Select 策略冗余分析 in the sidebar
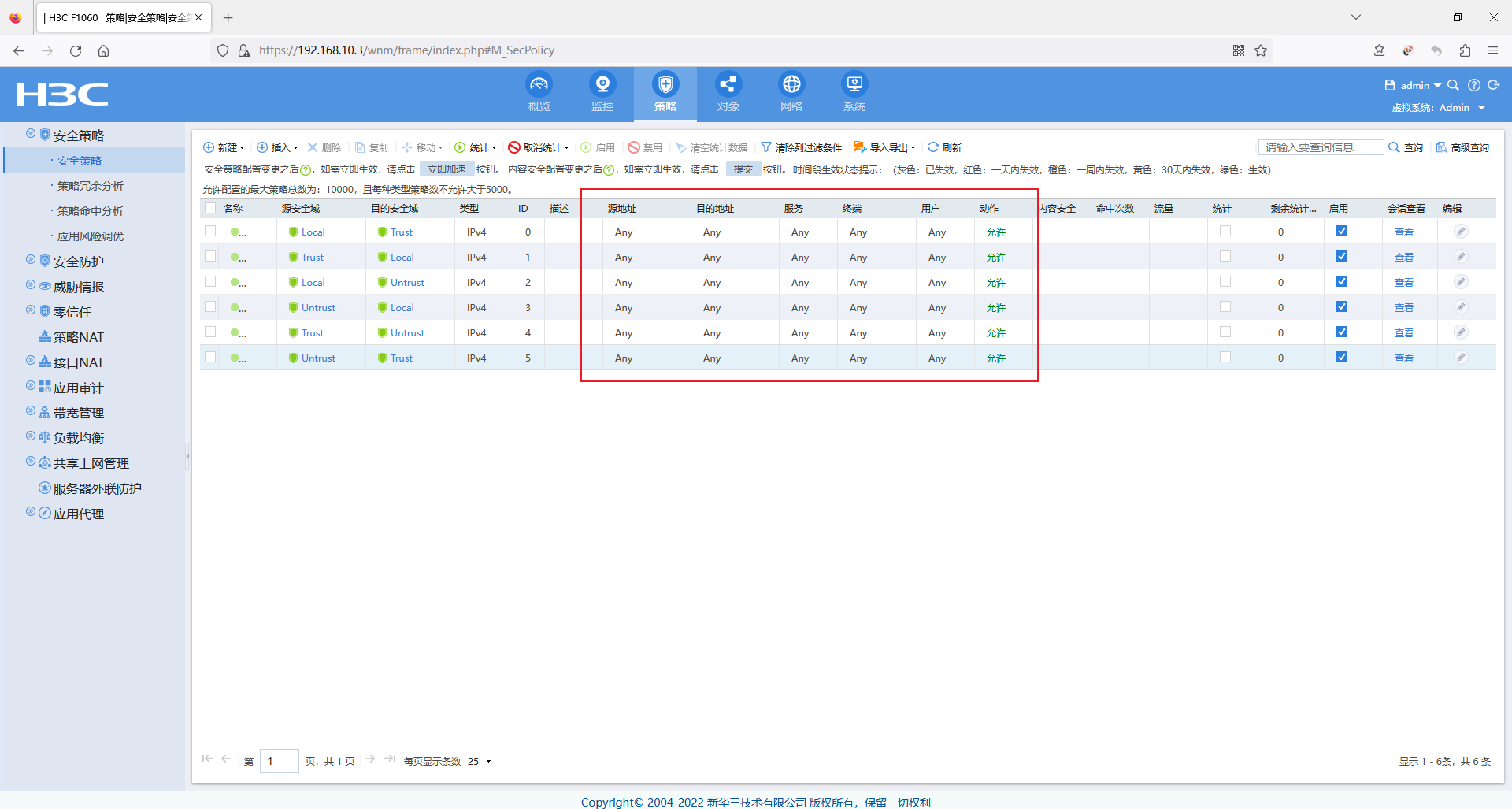1512x809 pixels. tap(90, 186)
